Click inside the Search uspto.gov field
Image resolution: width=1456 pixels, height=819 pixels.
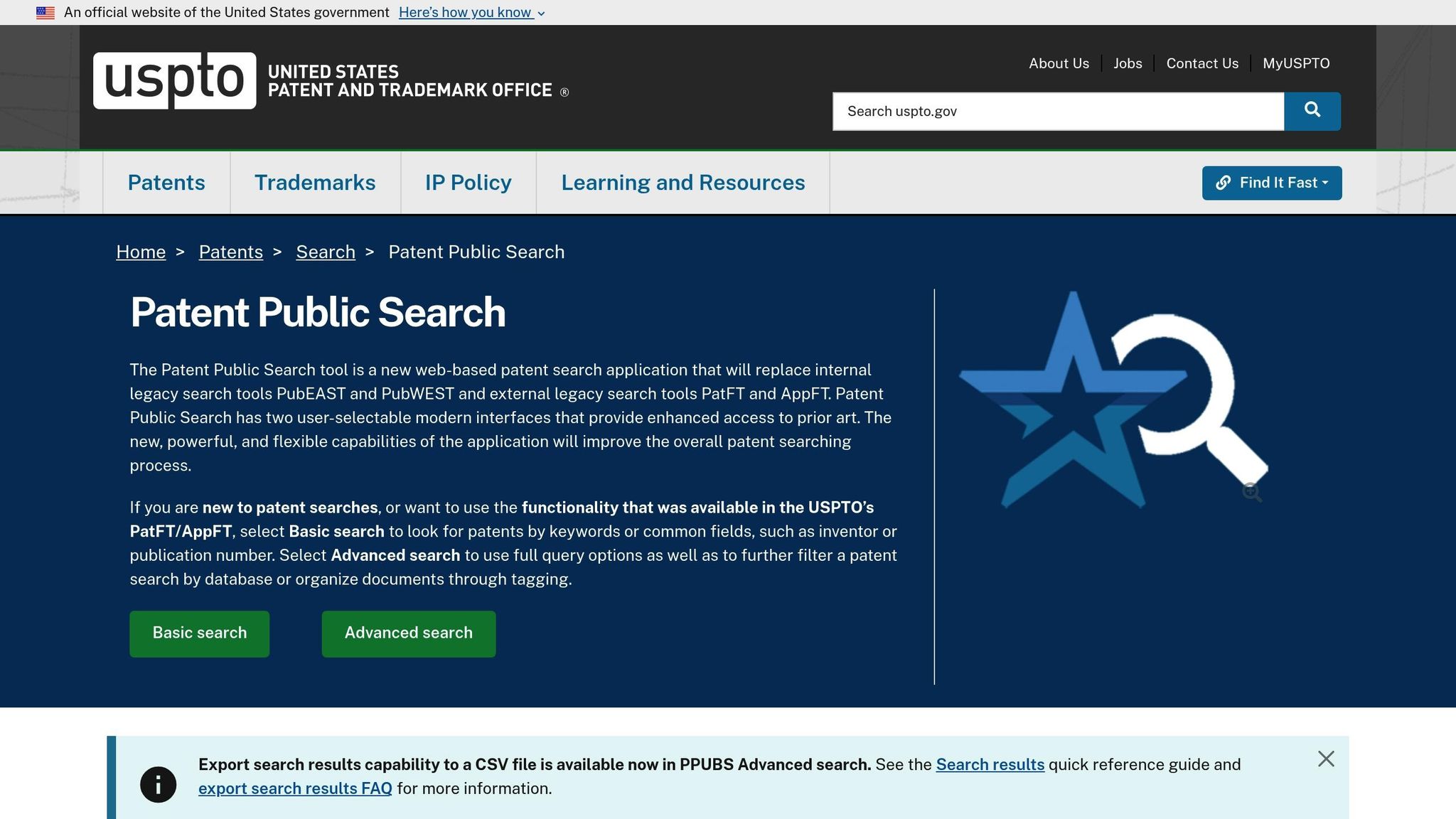coord(1031,111)
